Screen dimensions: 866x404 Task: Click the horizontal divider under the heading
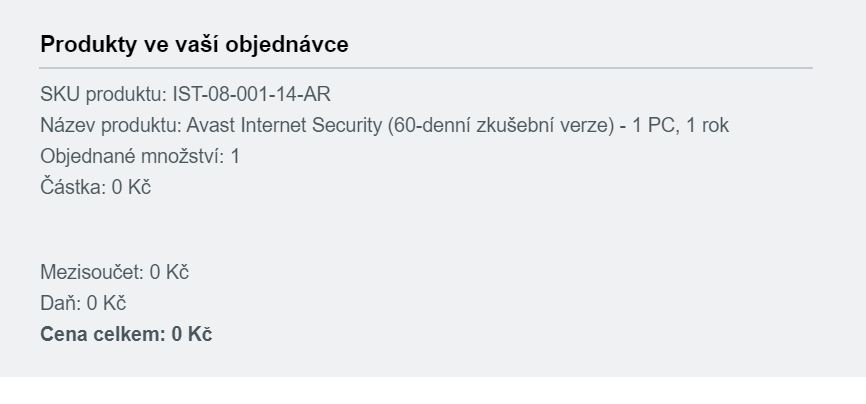coord(426,68)
